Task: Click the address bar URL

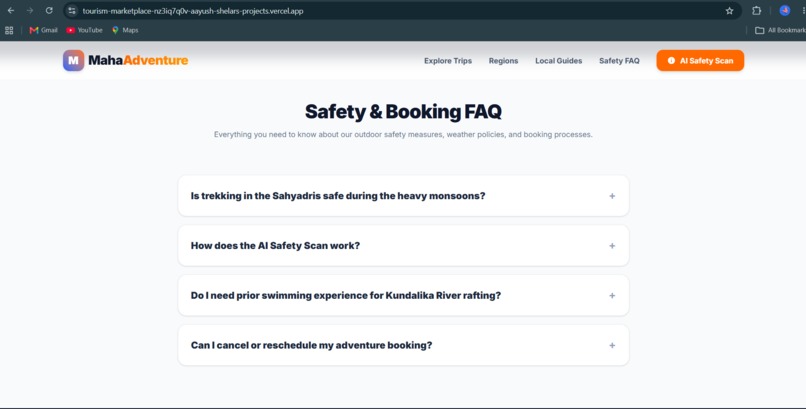Action: point(193,11)
